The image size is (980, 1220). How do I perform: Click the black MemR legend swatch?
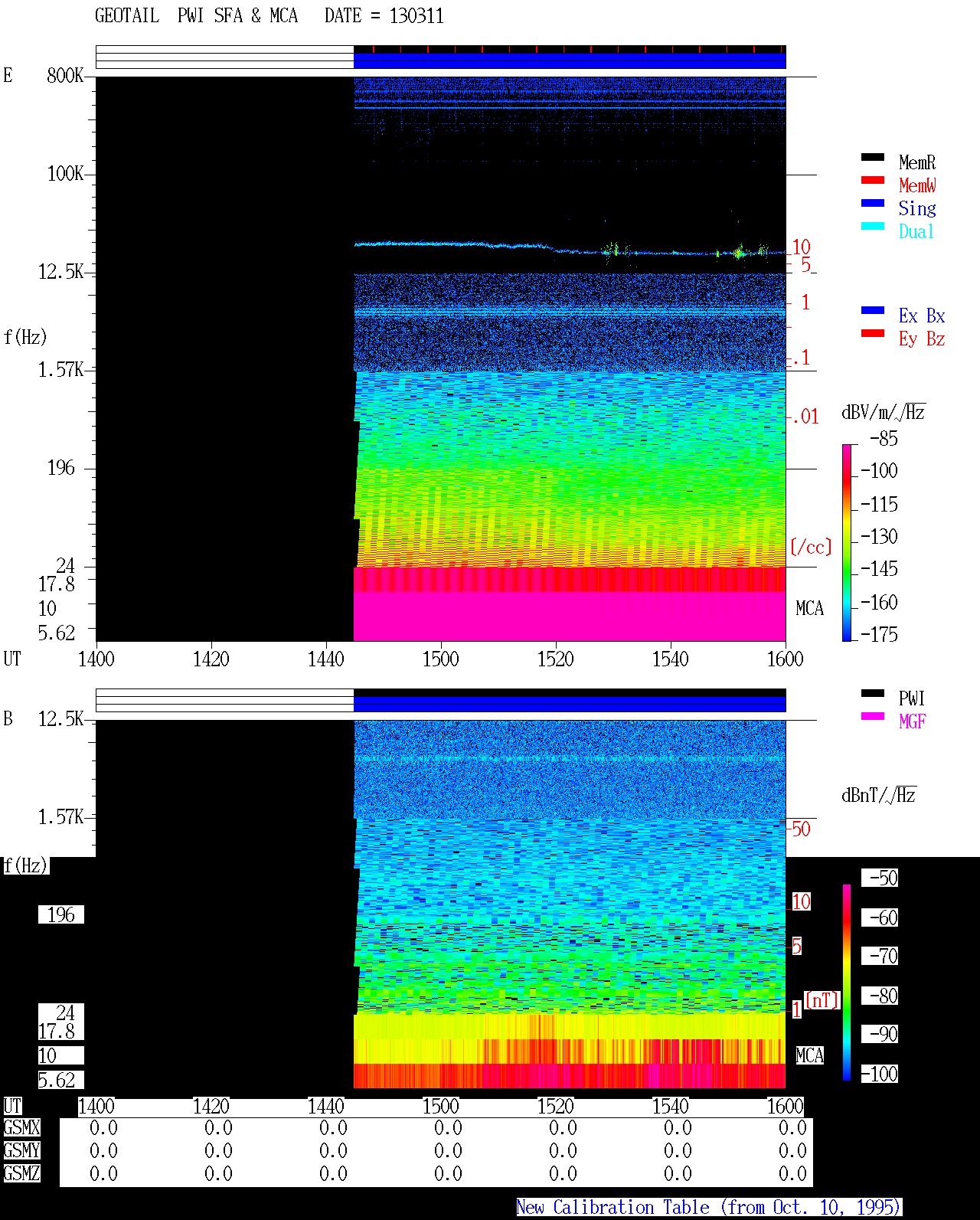coord(873,157)
